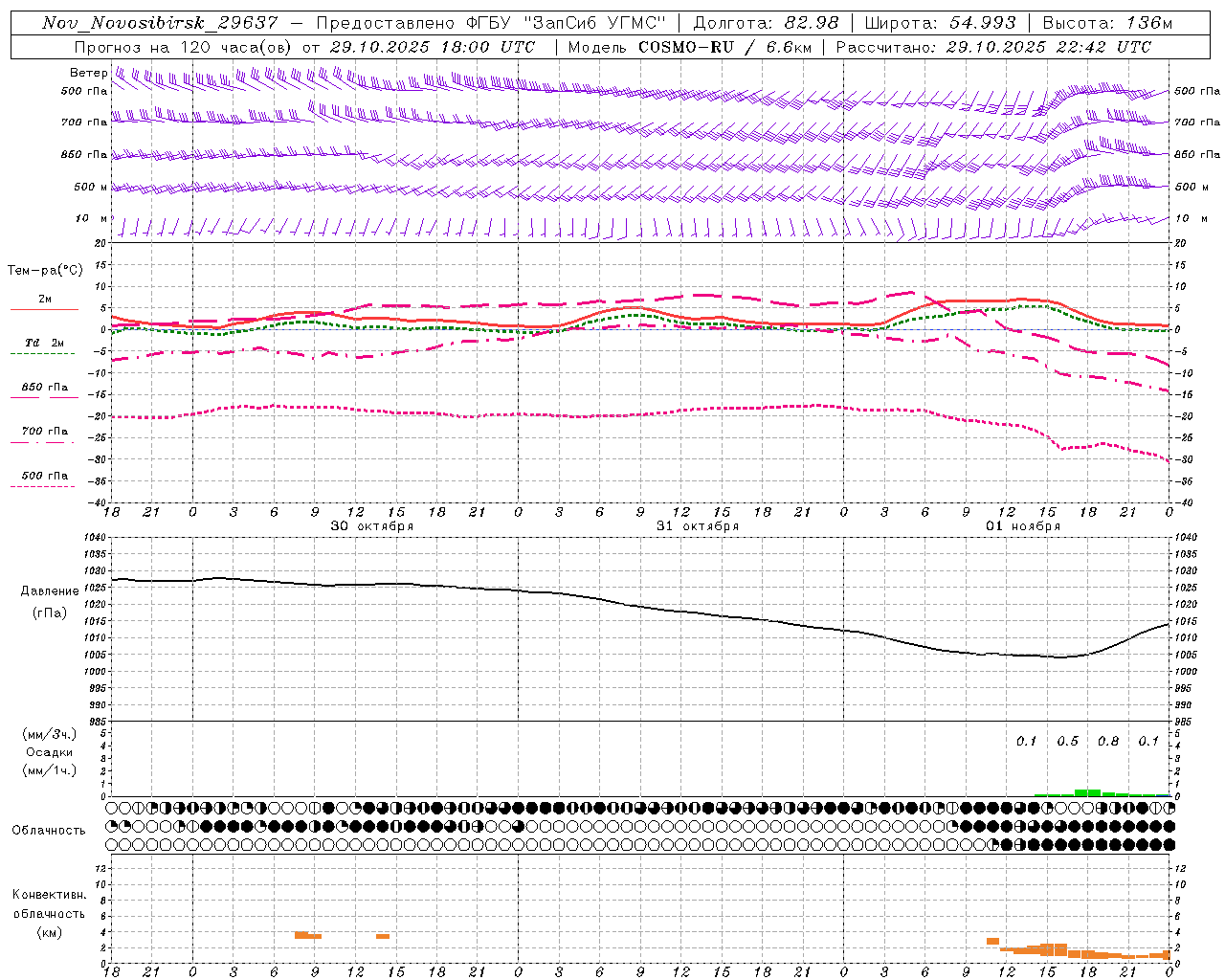Click the Ветер wind panel label
Screen dimensions: 1225x980
pyautogui.click(x=89, y=73)
